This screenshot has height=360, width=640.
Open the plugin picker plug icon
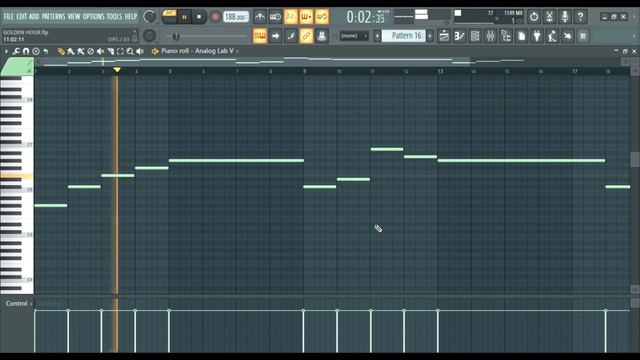tap(537, 36)
